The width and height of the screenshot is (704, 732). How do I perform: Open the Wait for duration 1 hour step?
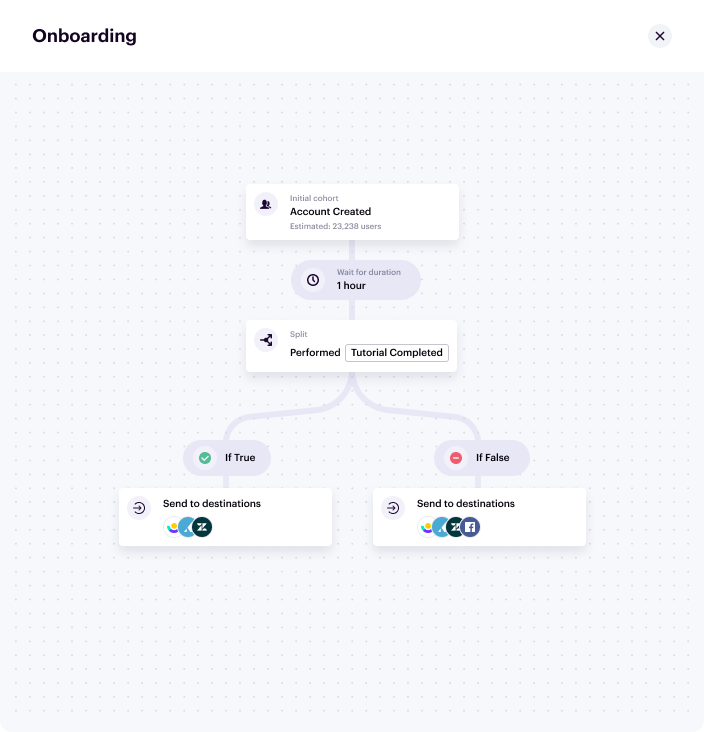click(x=356, y=280)
